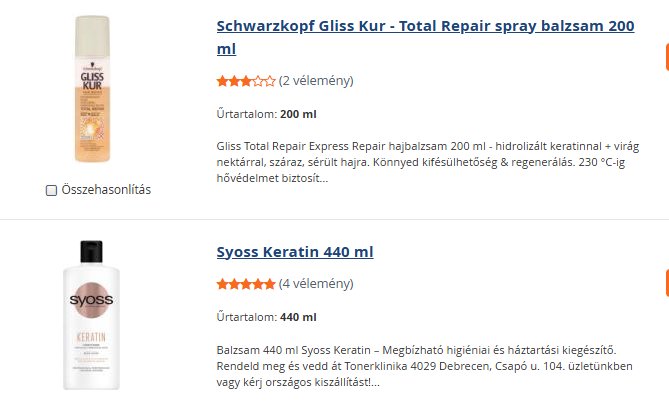Click the first star of Gliss Kur rating
The image size is (669, 408).
coord(222,81)
